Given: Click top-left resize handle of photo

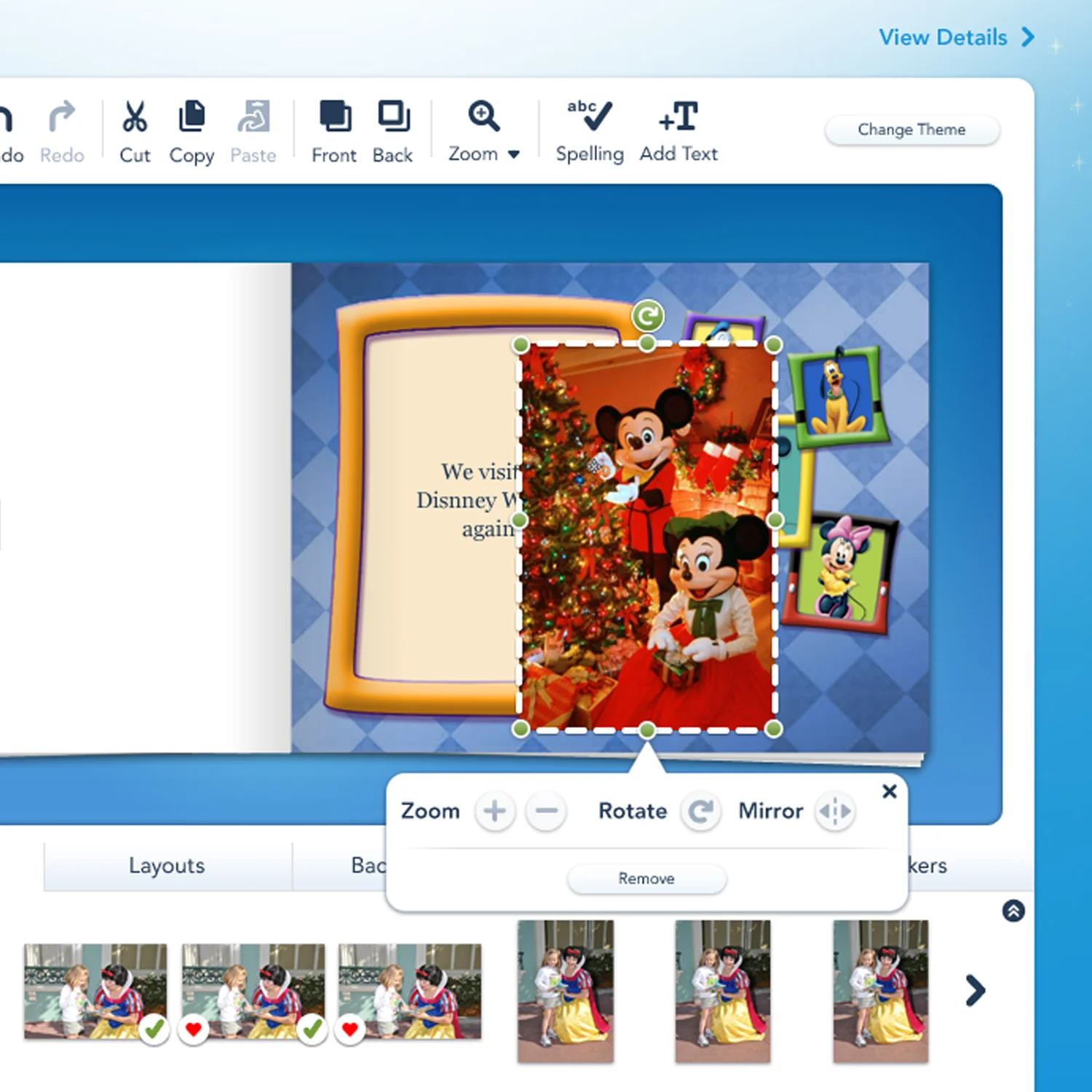Looking at the screenshot, I should pyautogui.click(x=520, y=344).
